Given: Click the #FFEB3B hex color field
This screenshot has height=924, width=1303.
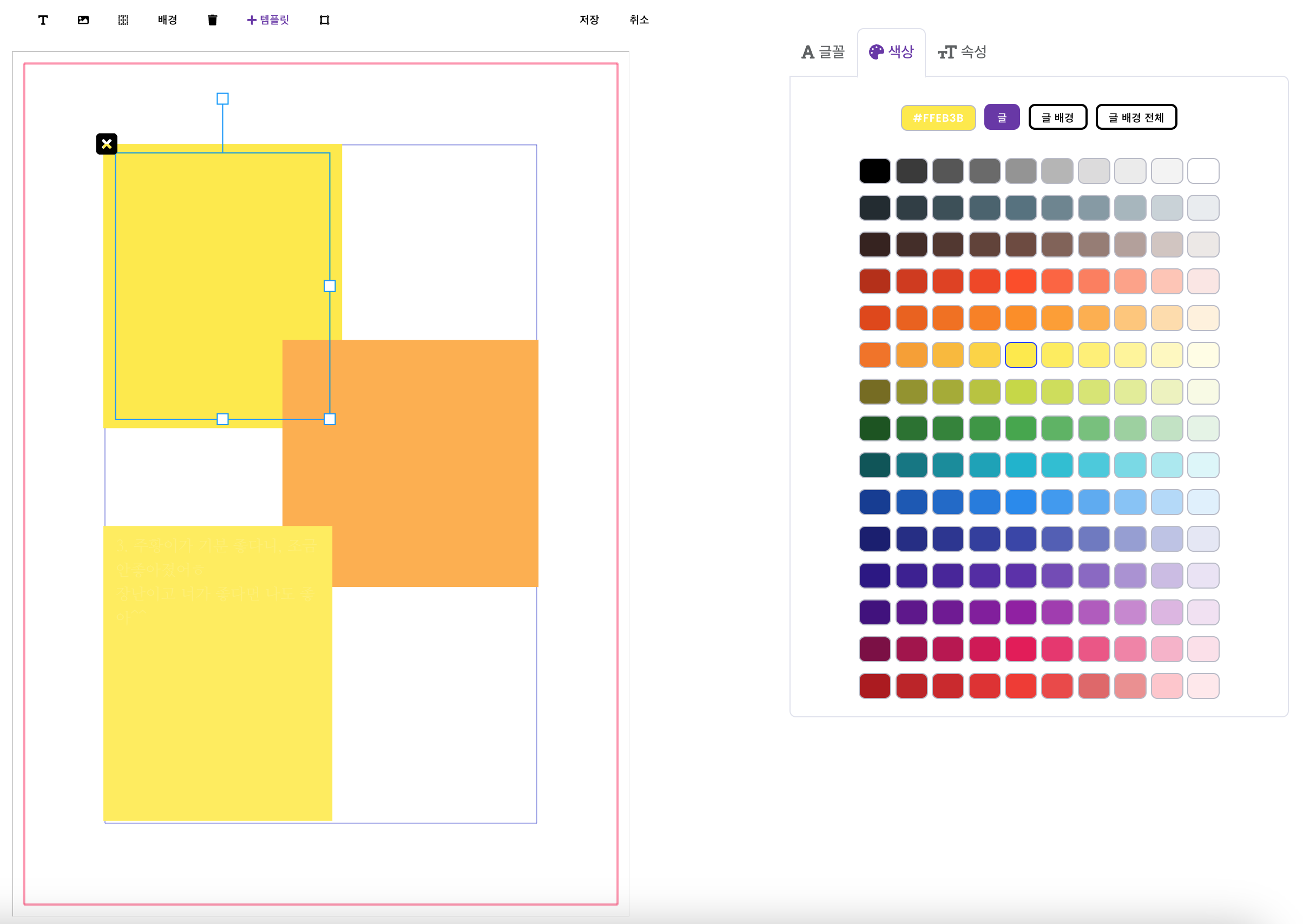Looking at the screenshot, I should pos(938,118).
